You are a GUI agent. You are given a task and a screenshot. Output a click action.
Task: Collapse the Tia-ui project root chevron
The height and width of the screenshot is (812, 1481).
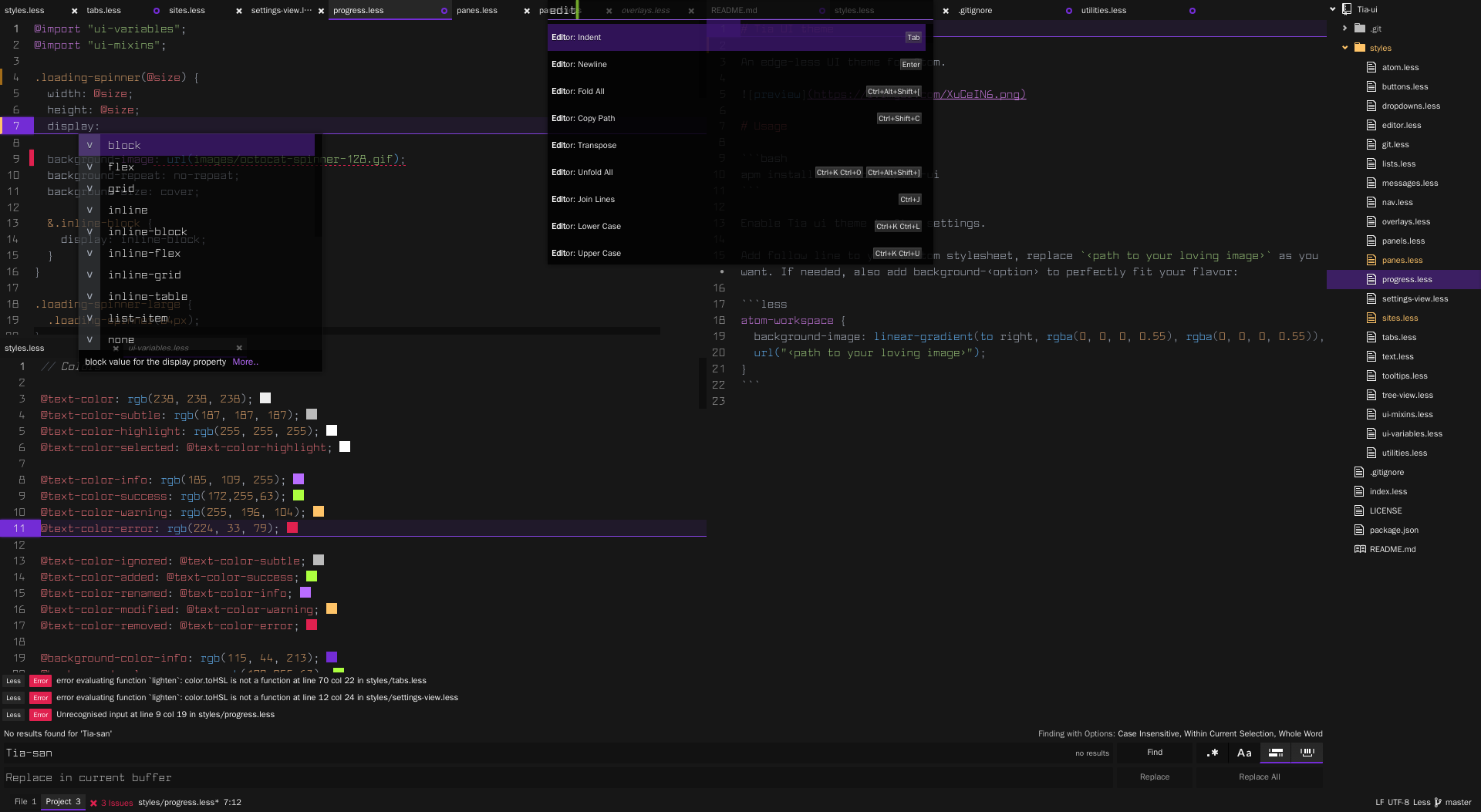(x=1333, y=9)
